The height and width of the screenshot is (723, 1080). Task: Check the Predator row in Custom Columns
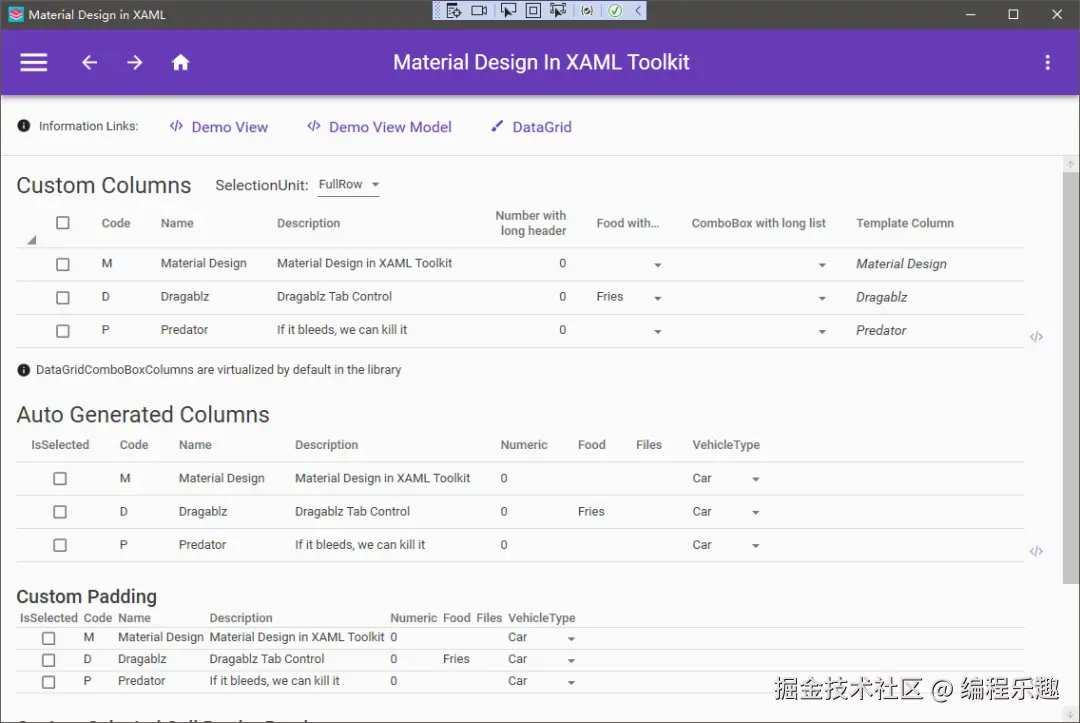point(63,331)
